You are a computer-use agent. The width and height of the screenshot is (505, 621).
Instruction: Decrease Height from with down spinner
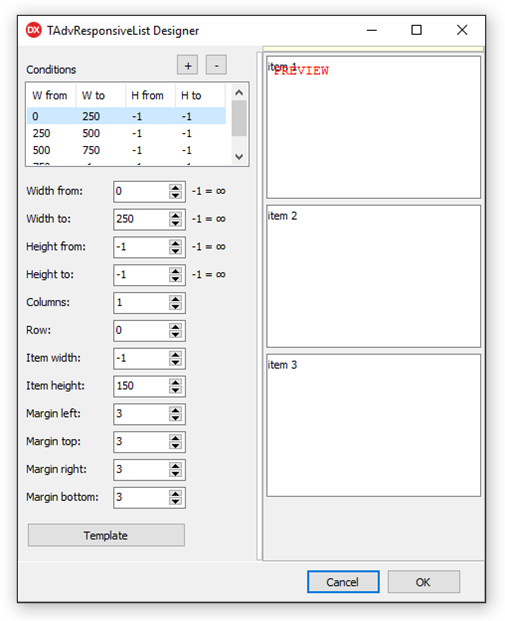(x=175, y=251)
